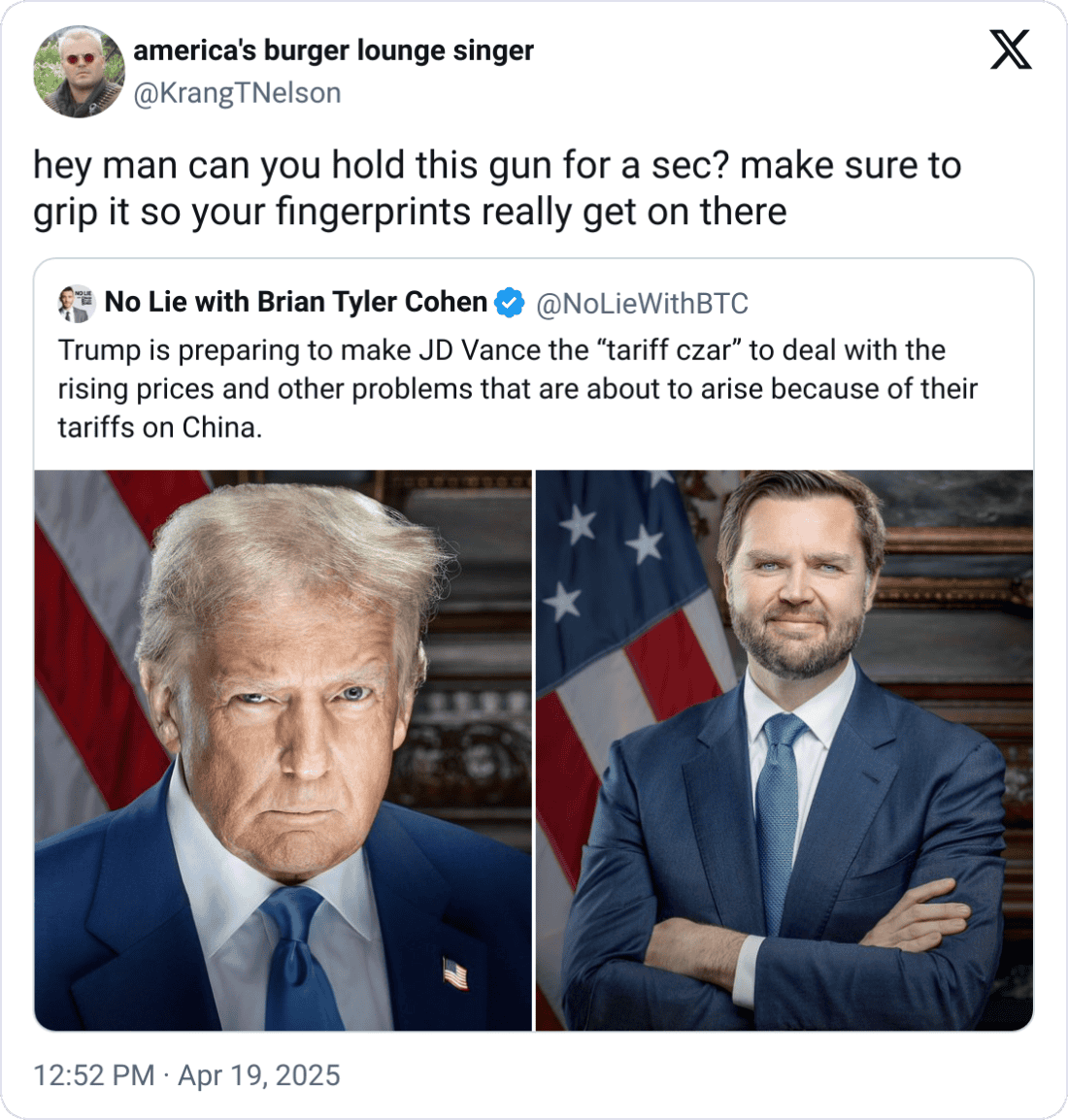This screenshot has height=1120, width=1068.
Task: Open the No Lie small profile avatar
Action: tap(77, 304)
